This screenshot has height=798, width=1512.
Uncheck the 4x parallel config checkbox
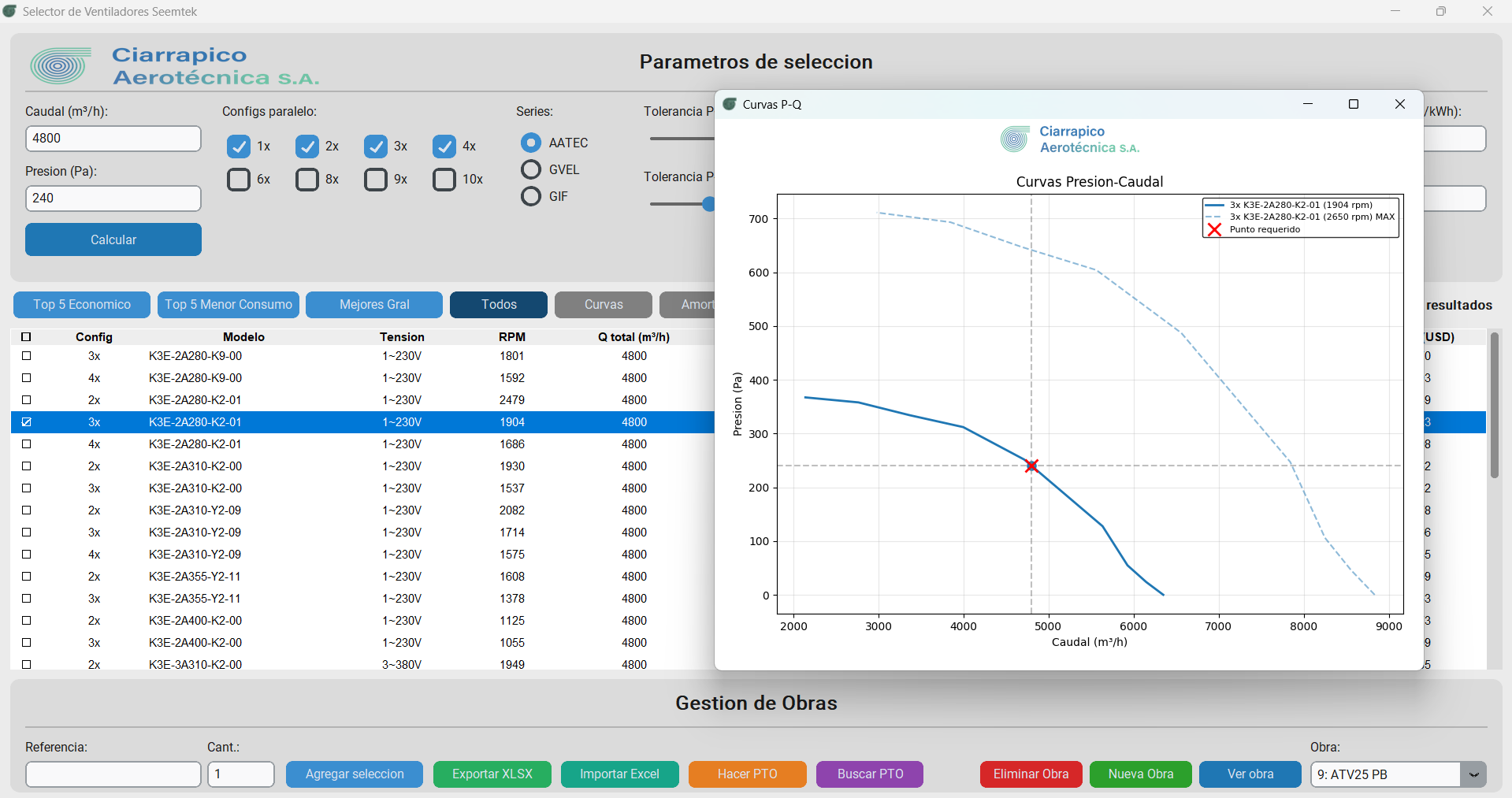[x=444, y=147]
